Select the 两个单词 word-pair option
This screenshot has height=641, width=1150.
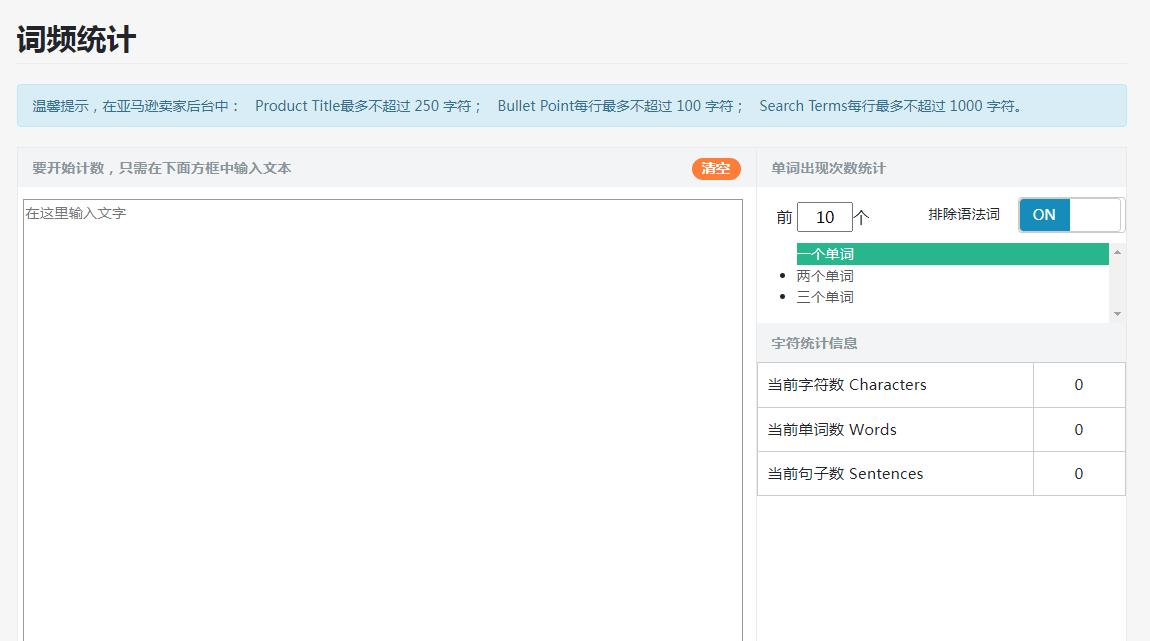point(824,275)
